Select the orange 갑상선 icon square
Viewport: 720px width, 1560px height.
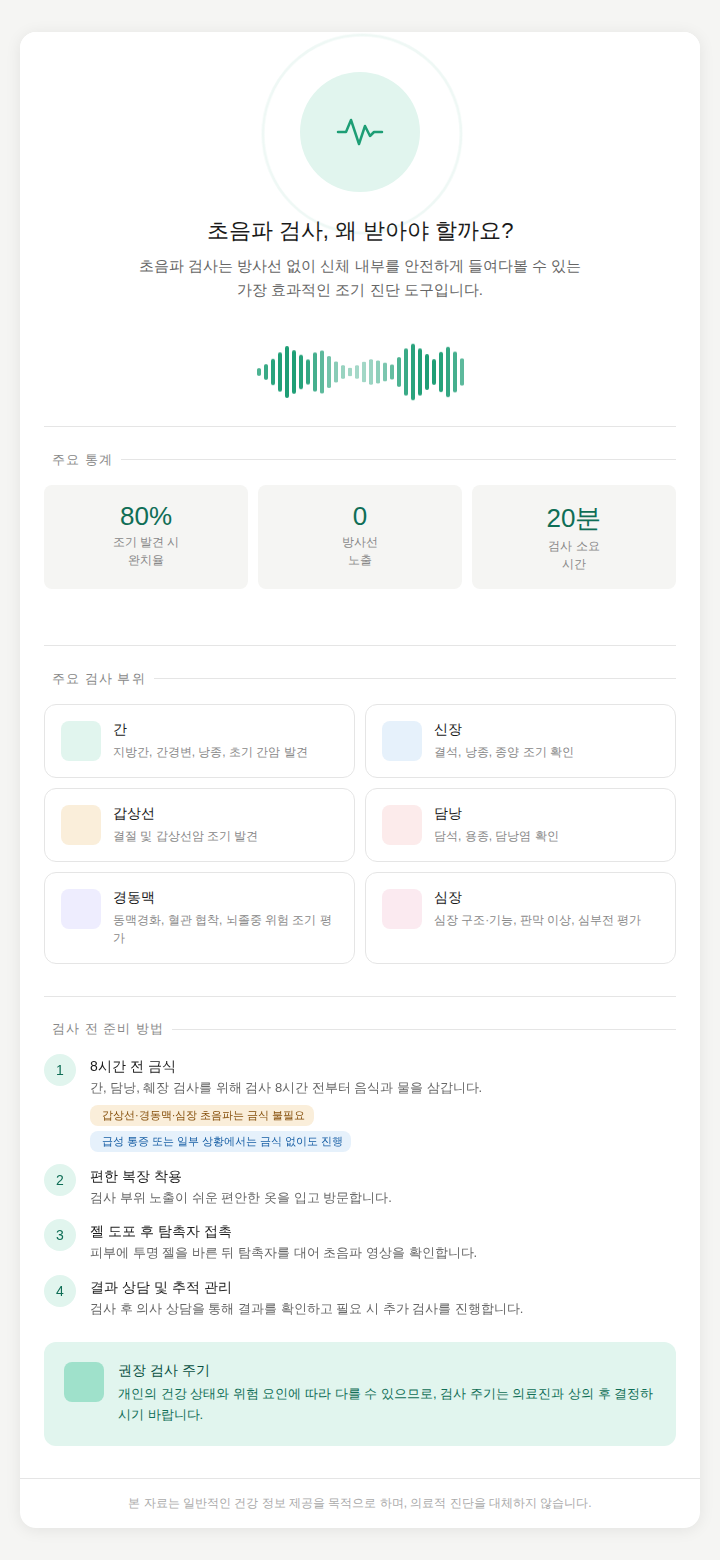pos(81,825)
